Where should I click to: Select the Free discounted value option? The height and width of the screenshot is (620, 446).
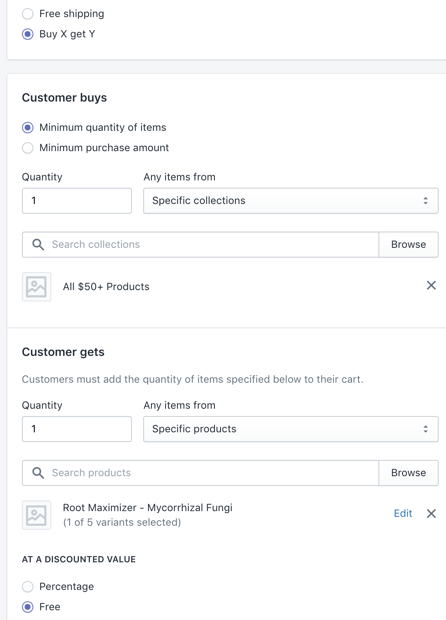[x=28, y=607]
